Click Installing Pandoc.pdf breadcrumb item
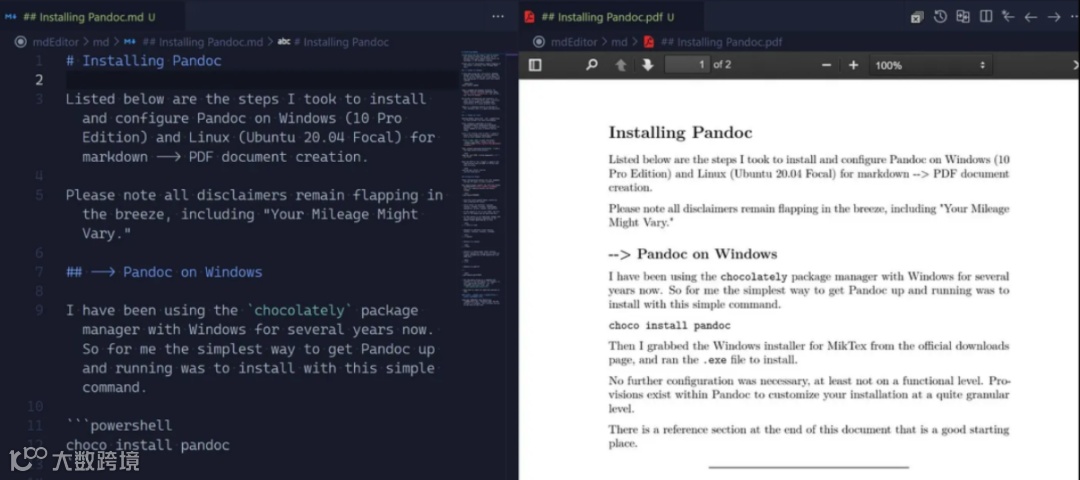Viewport: 1080px width, 480px height. (x=721, y=42)
